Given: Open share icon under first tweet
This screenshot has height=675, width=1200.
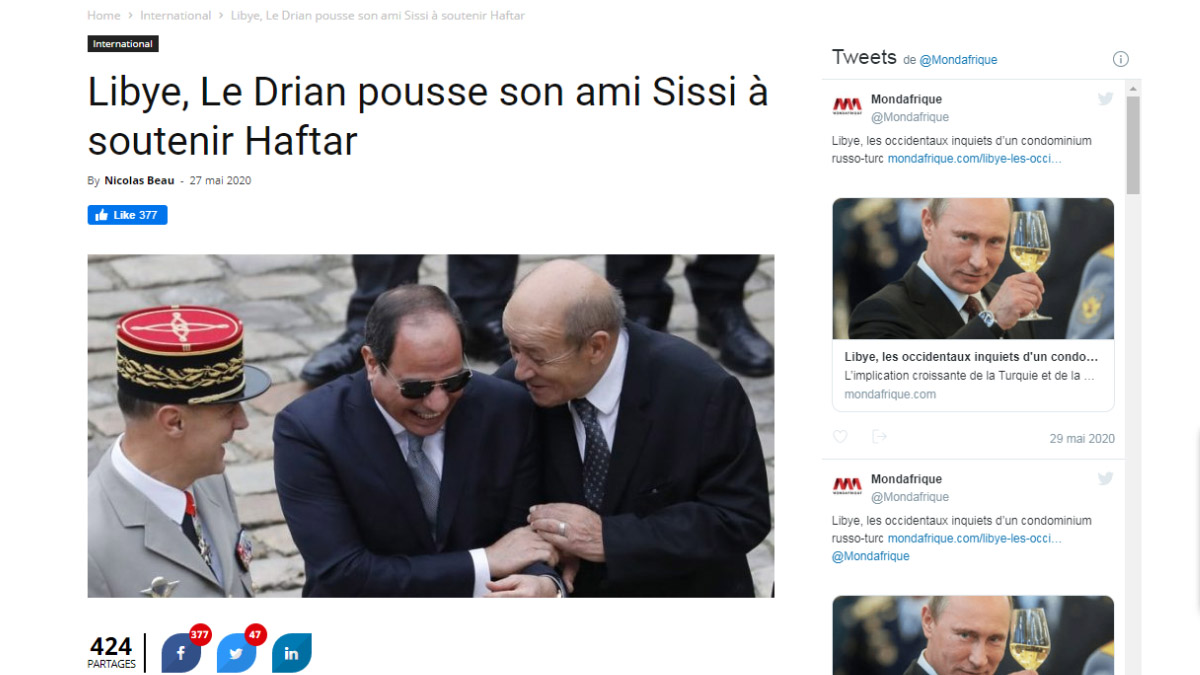Looking at the screenshot, I should click(879, 437).
